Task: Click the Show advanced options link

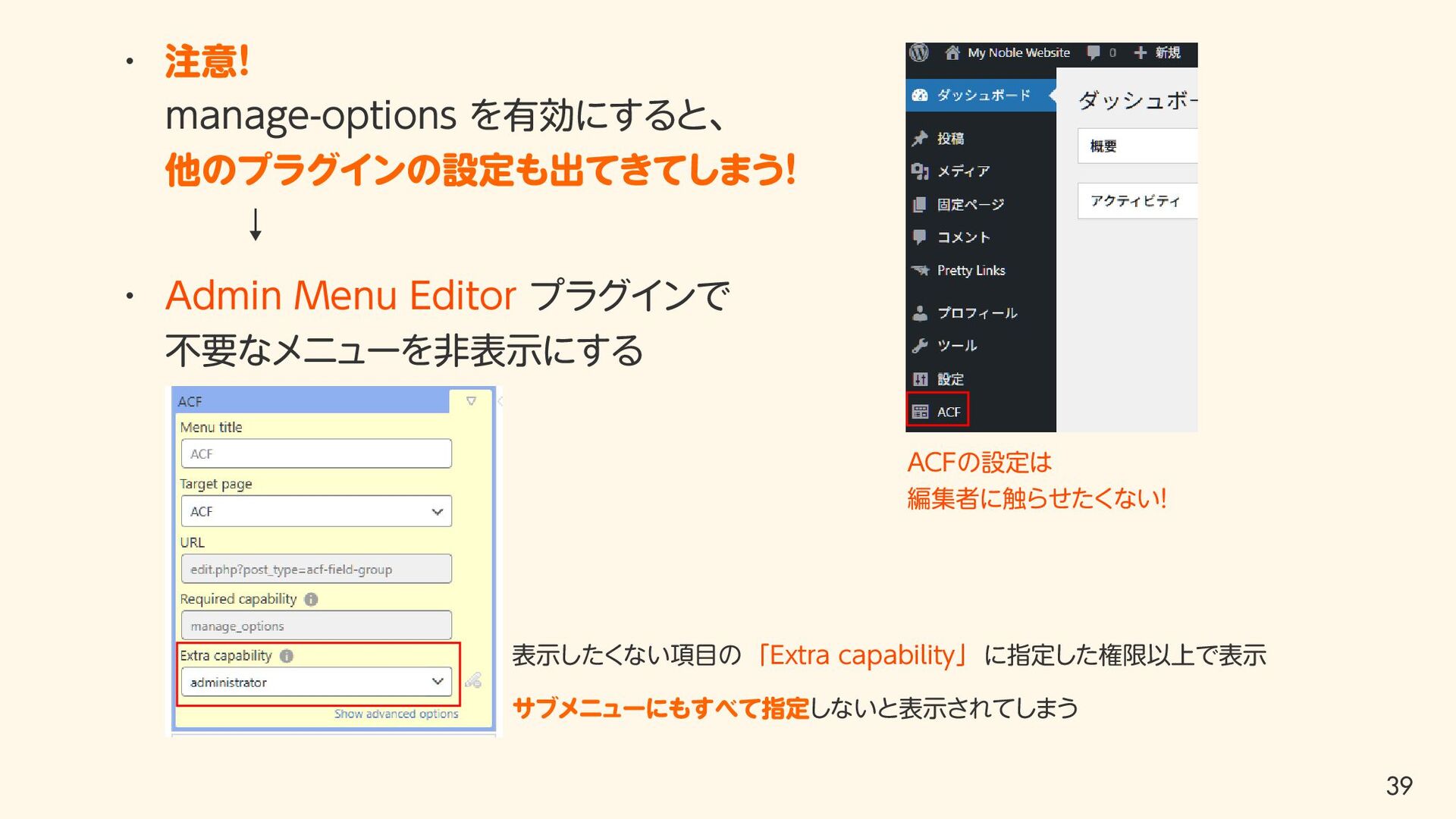Action: pos(396,714)
